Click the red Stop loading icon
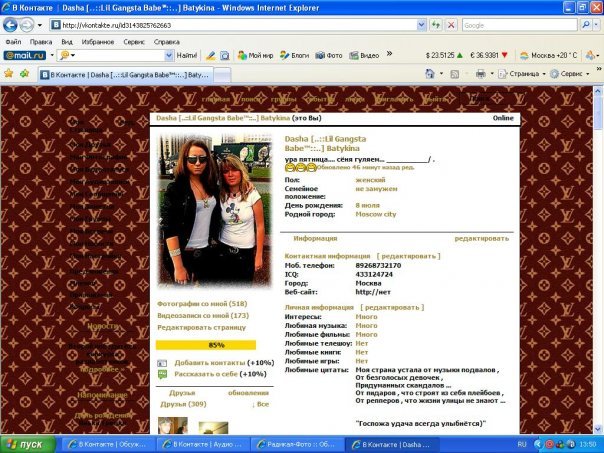Screen dimensions: 604x453 [x=451, y=25]
